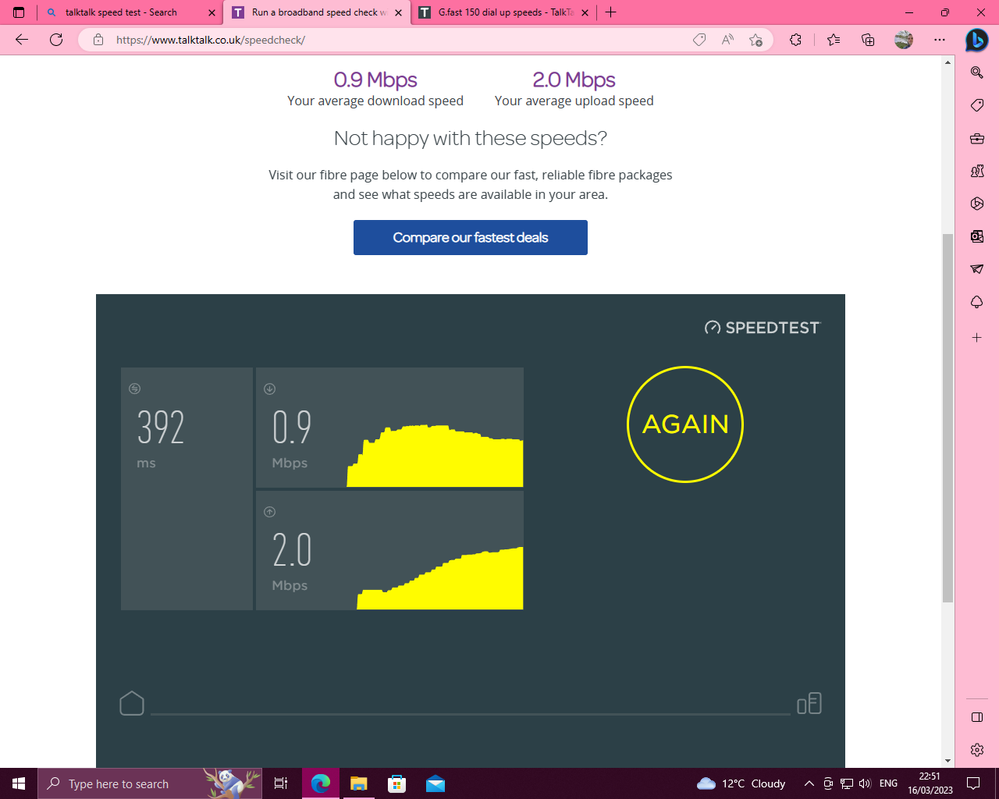This screenshot has height=799, width=999.
Task: Open a new browser tab
Action: [x=611, y=13]
